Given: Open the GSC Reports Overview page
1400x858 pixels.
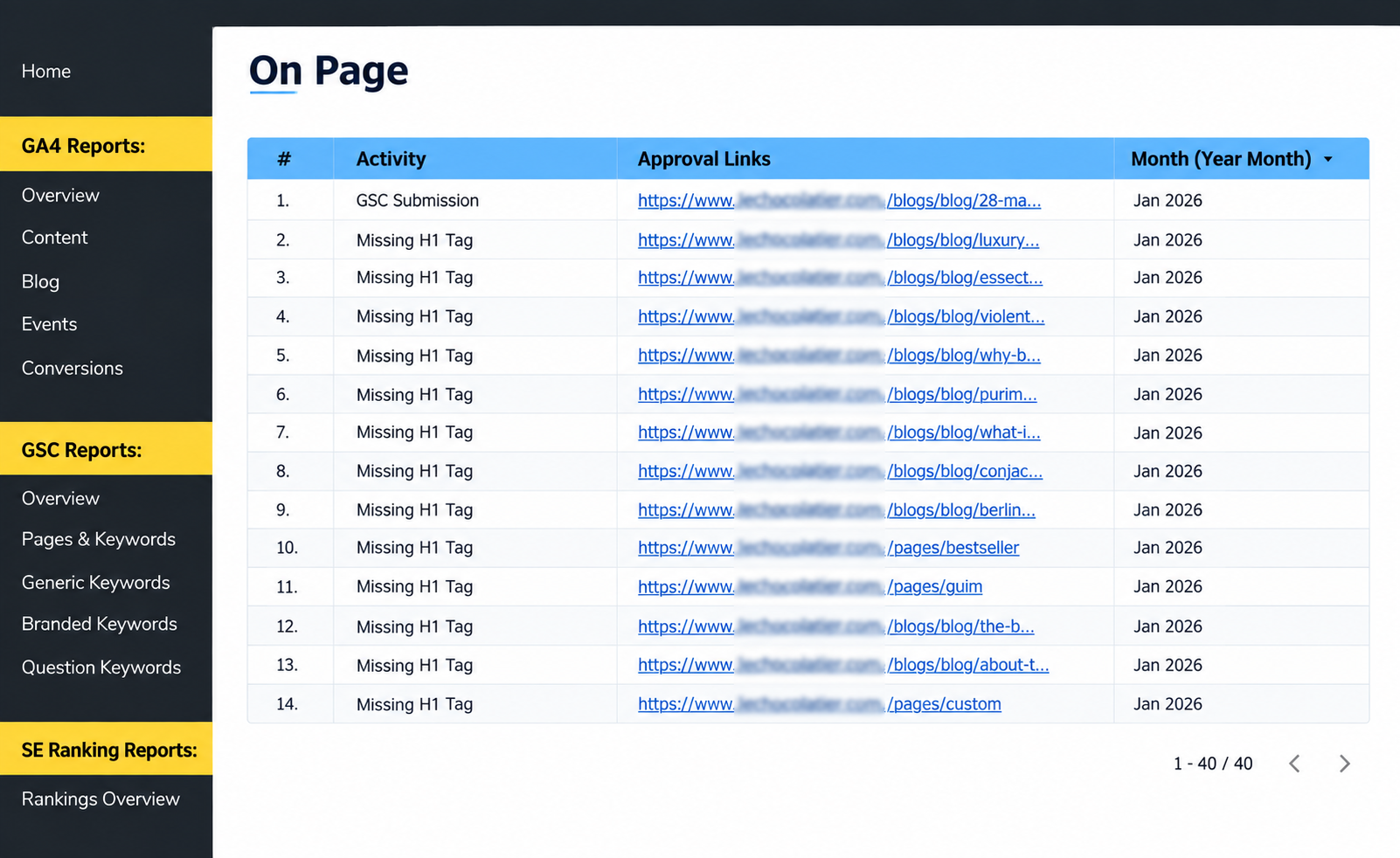Looking at the screenshot, I should [x=60, y=498].
